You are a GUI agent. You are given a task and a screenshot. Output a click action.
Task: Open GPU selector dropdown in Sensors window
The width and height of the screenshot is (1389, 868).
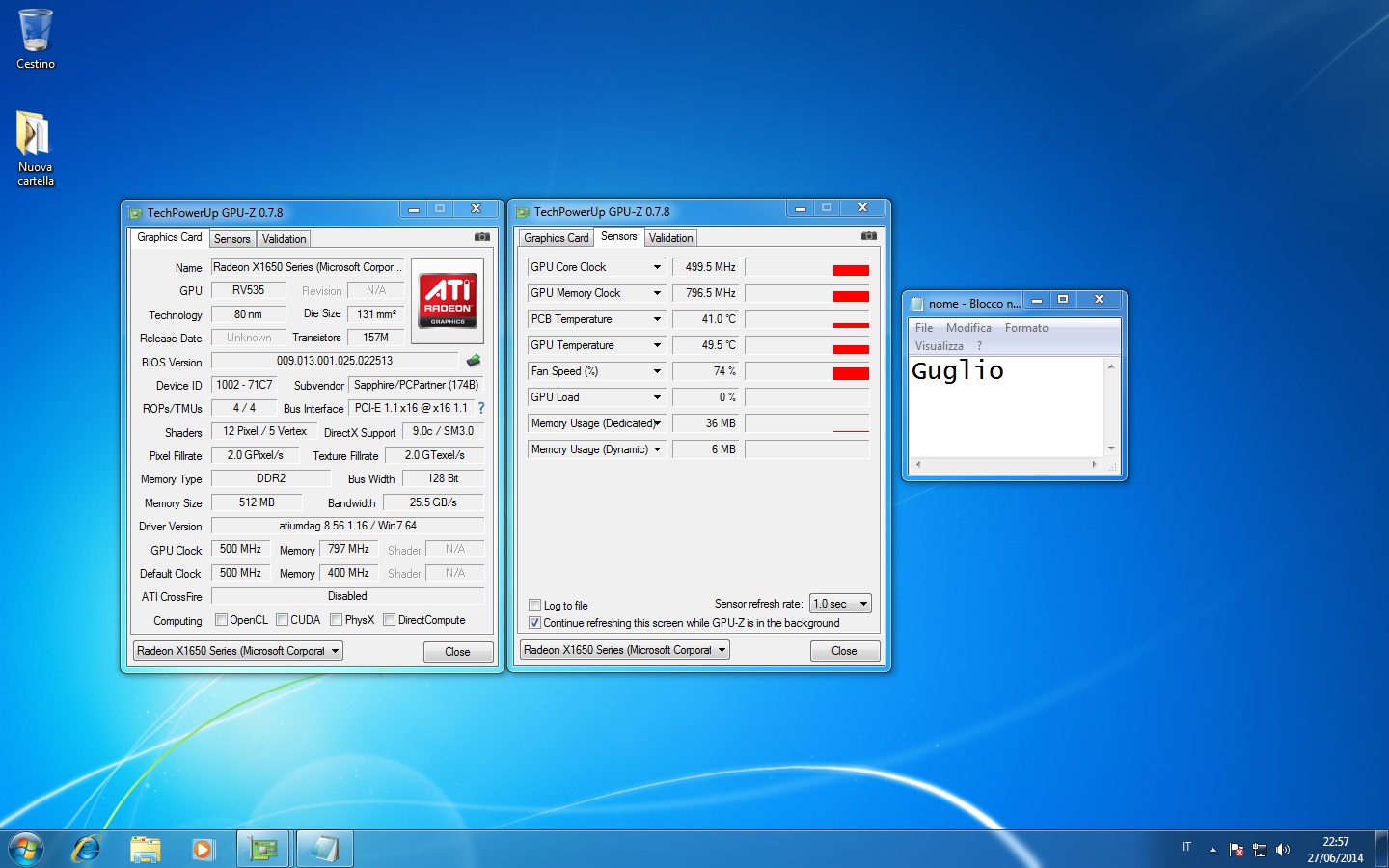625,650
